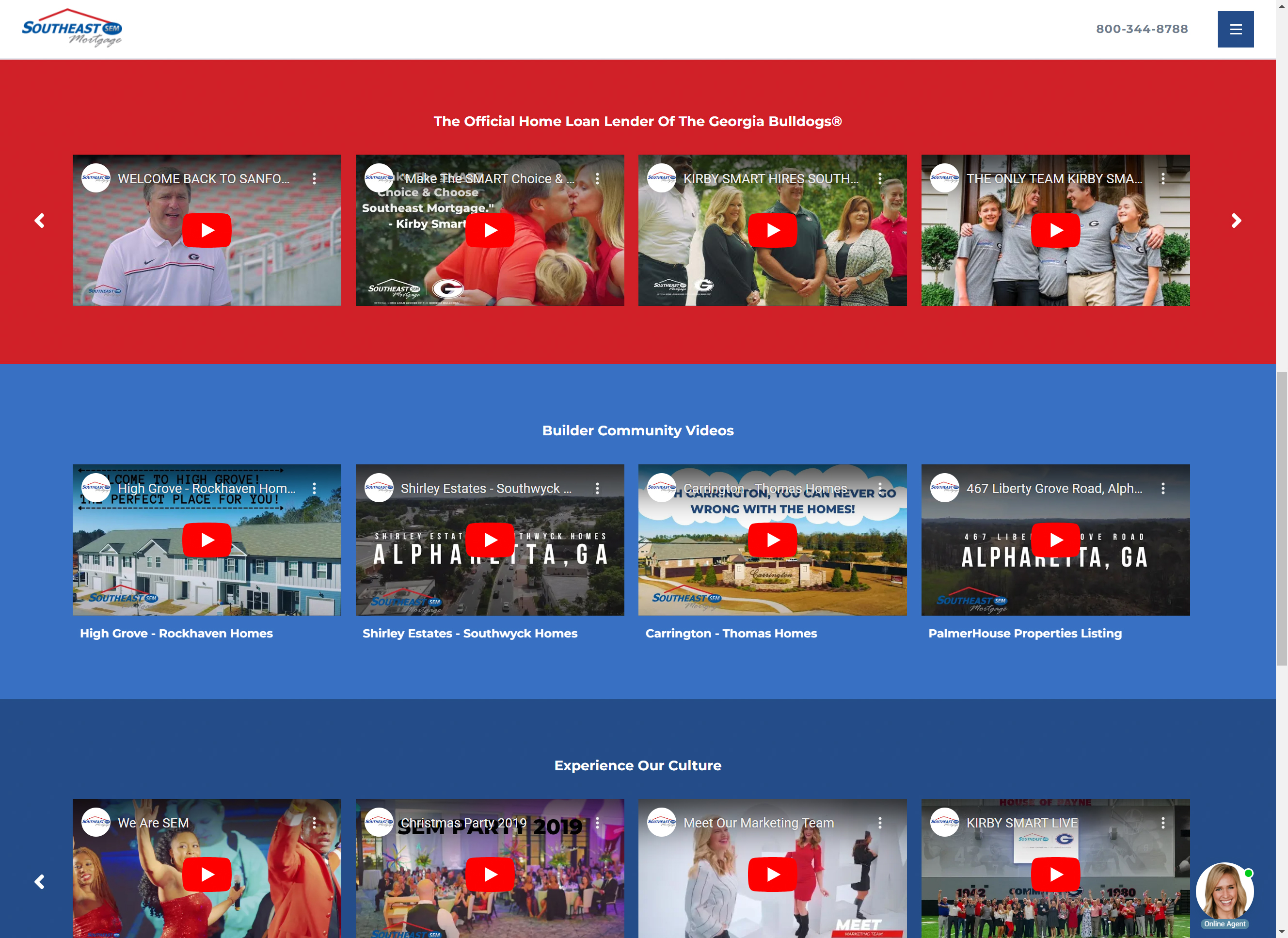Click channel avatar on We Are SEM video
The height and width of the screenshot is (938, 1288).
coord(96,822)
